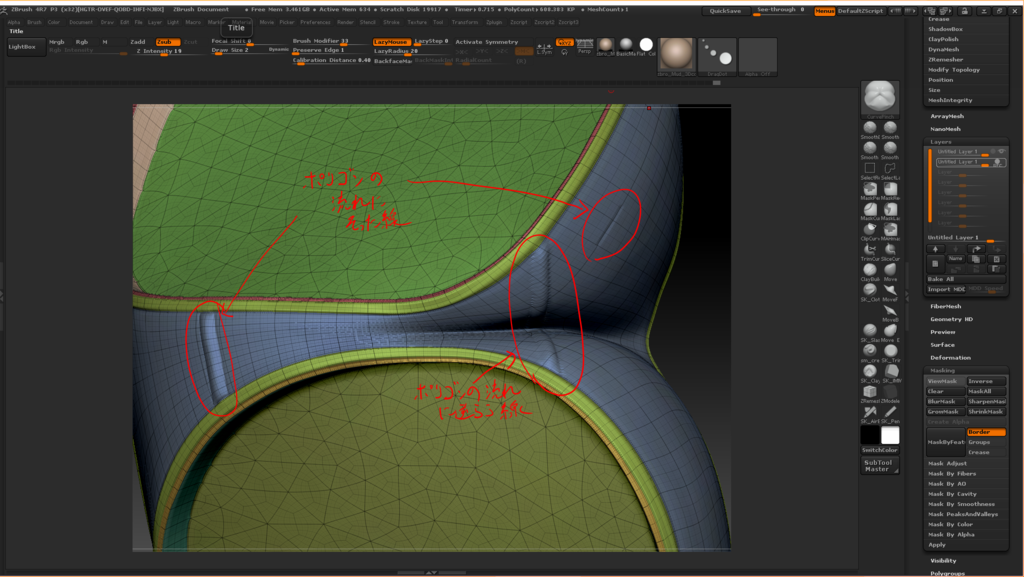The image size is (1024, 577).
Task: Select the SK_AirBrush icon
Action: 870,412
